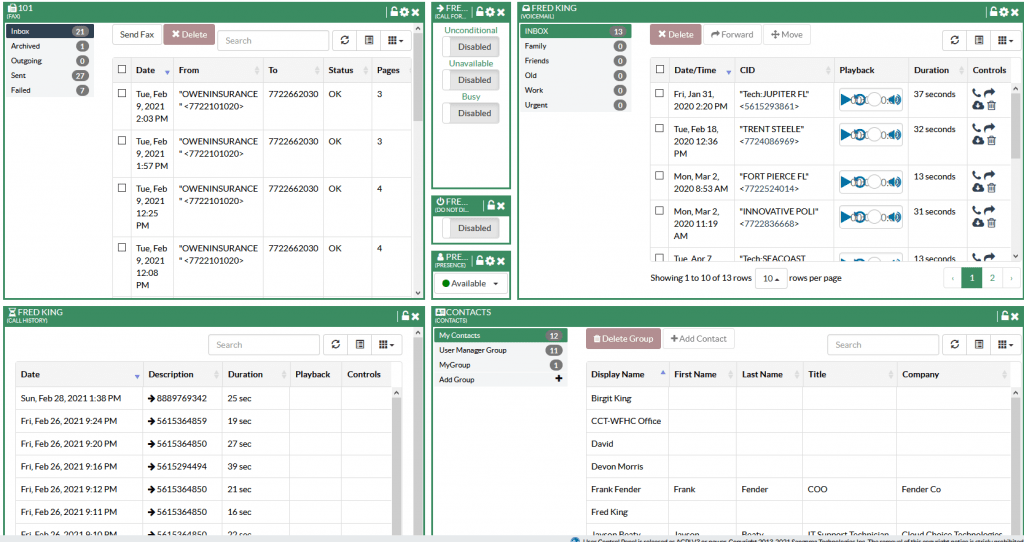
Task: Sort contacts by Display Name
Action: [x=627, y=374]
